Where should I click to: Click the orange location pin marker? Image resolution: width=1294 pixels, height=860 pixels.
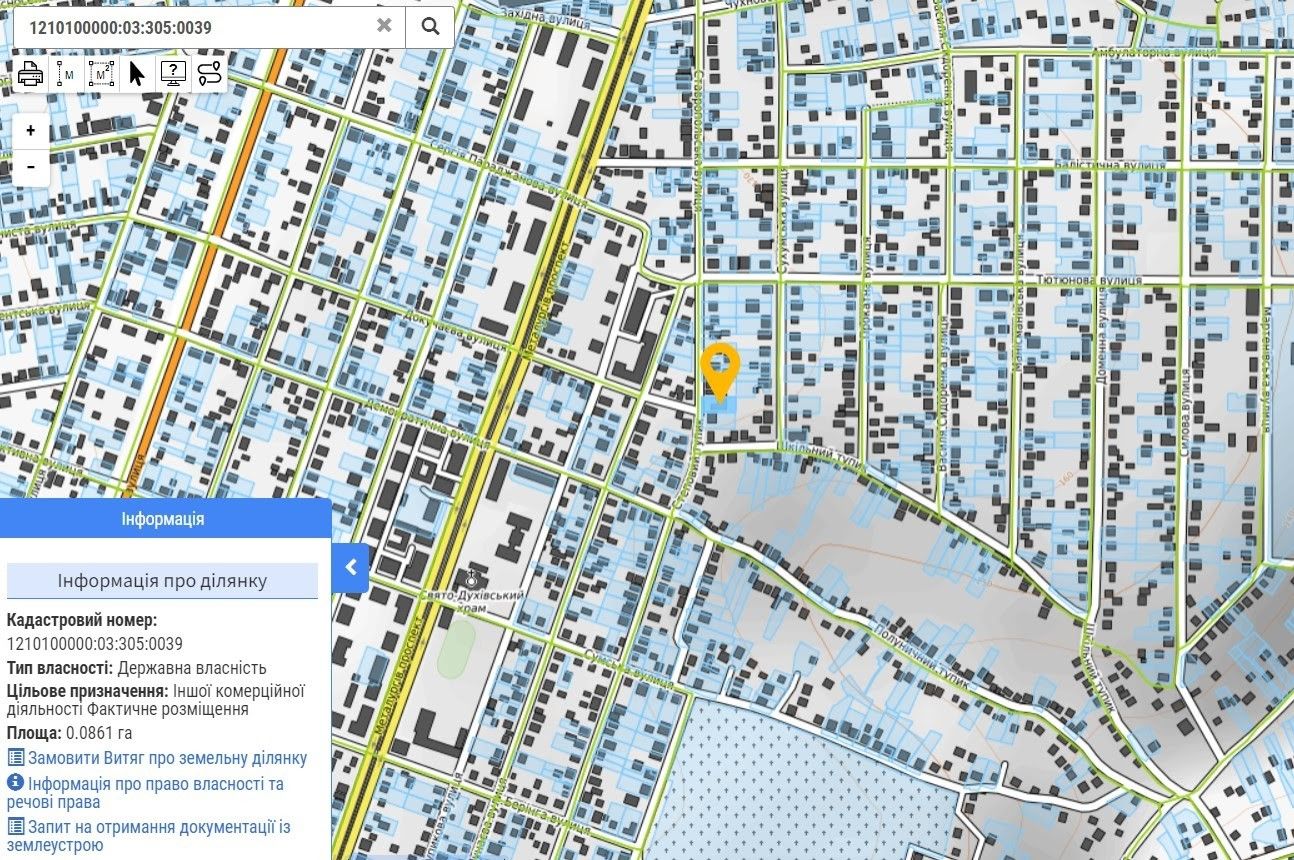[719, 368]
